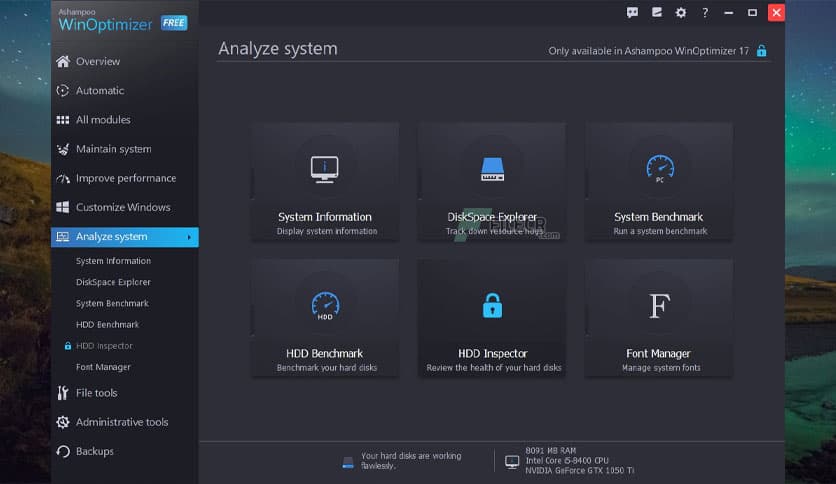
Task: Select Font Manager submenu item
Action: click(x=103, y=367)
